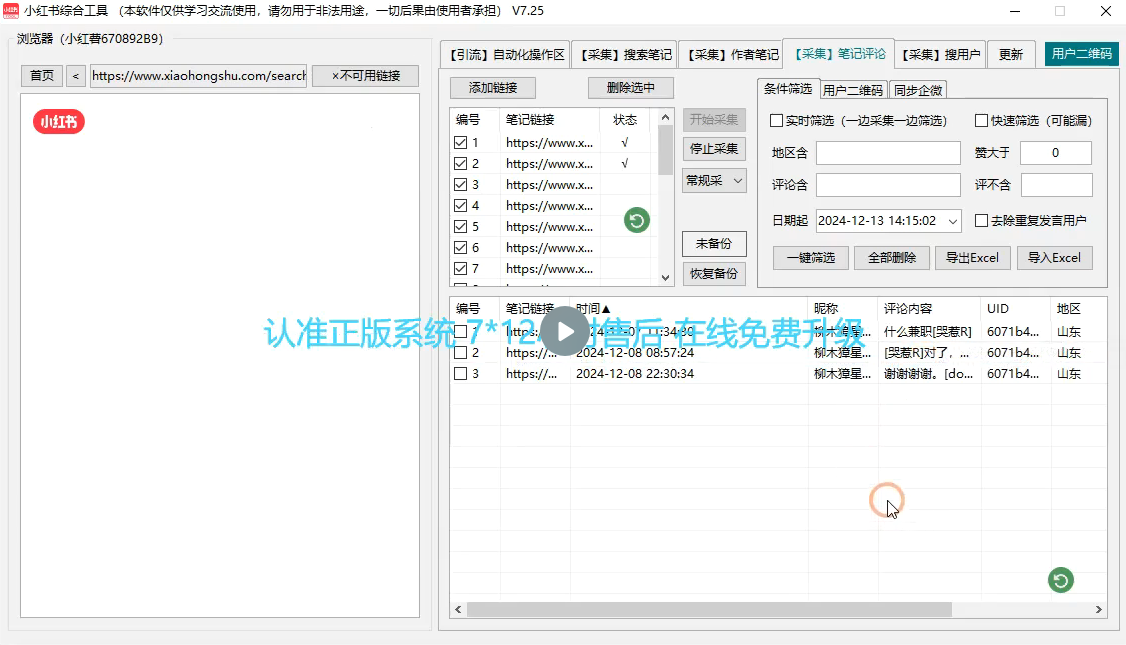
Task: Click left arrow of horizontal scrollbar
Action: pyautogui.click(x=458, y=609)
